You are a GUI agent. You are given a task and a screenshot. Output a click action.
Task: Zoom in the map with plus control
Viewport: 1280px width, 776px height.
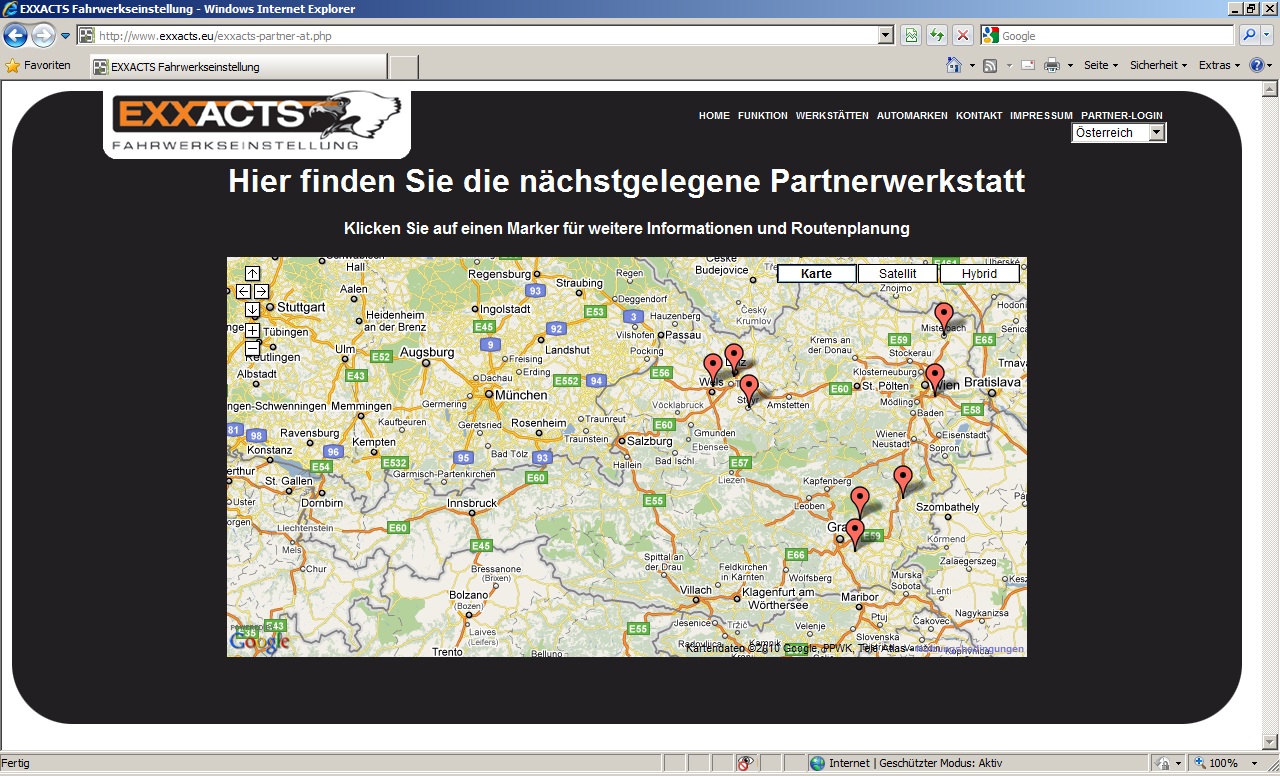point(252,330)
